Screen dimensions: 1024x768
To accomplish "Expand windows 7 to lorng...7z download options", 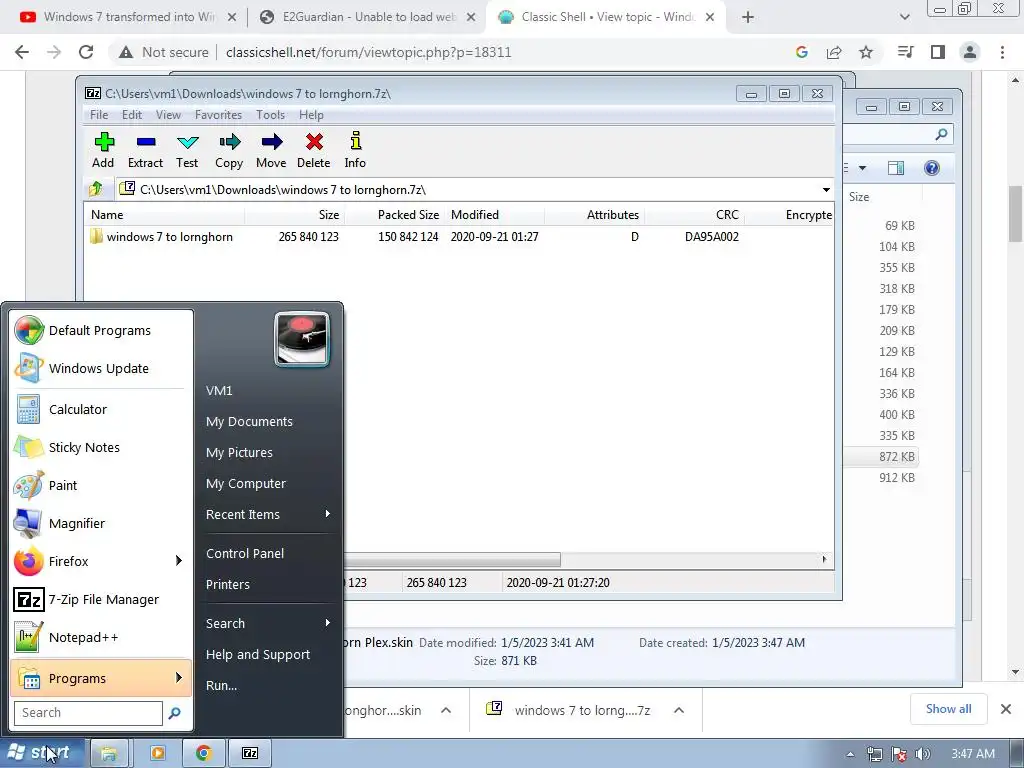I will pos(679,711).
